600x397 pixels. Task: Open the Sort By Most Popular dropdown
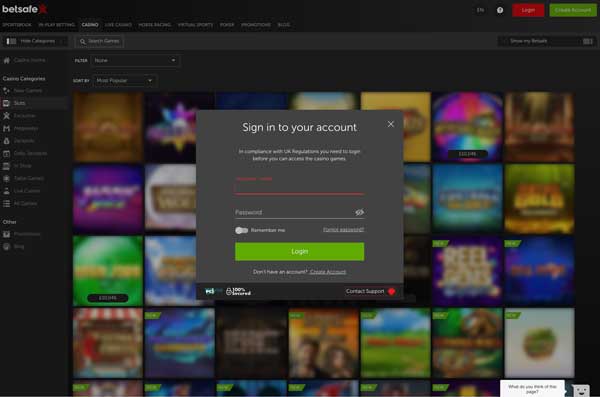coord(124,80)
